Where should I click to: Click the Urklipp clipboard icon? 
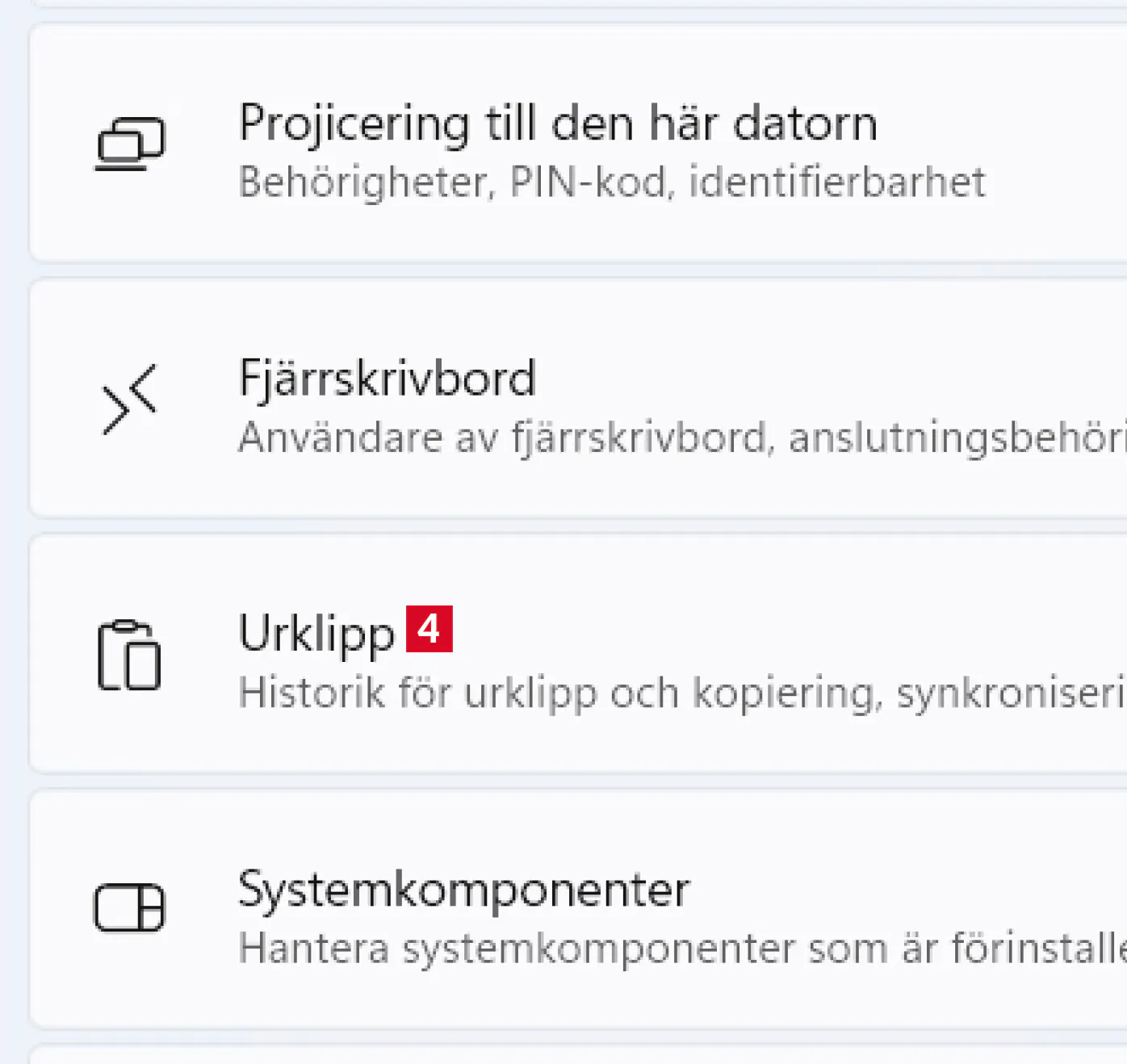click(x=129, y=655)
